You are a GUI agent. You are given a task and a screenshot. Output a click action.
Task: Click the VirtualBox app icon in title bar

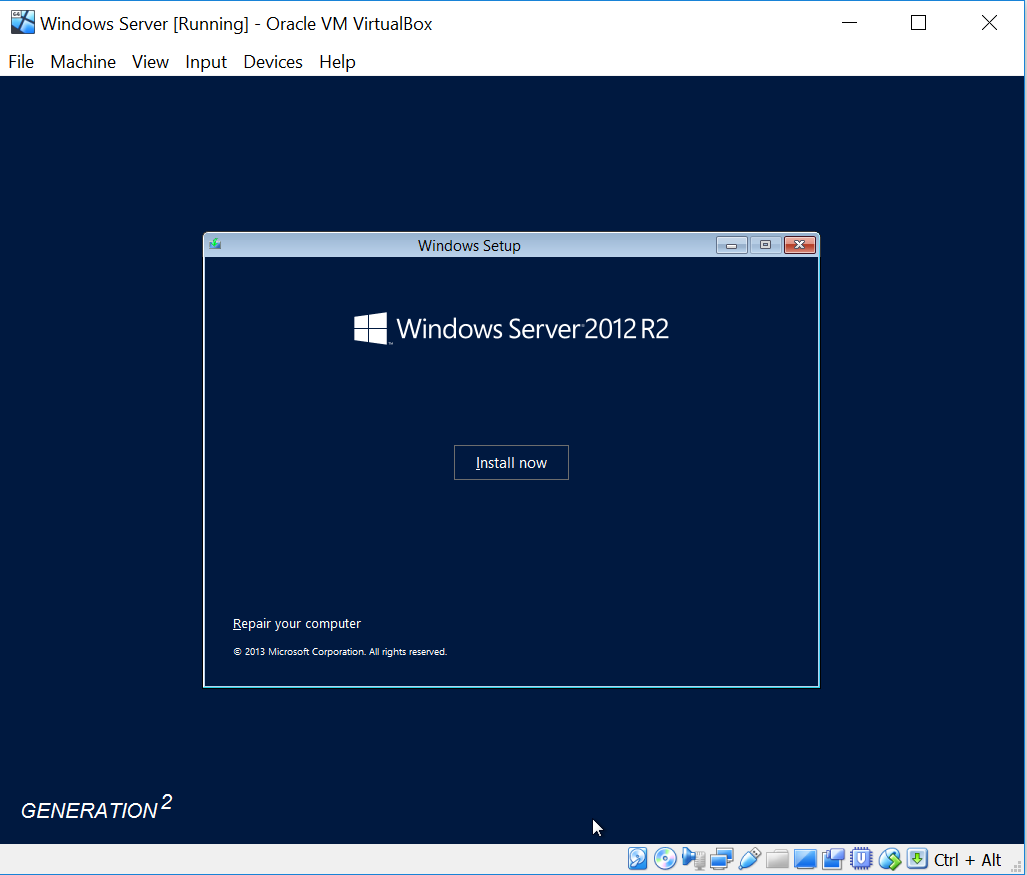(x=22, y=22)
